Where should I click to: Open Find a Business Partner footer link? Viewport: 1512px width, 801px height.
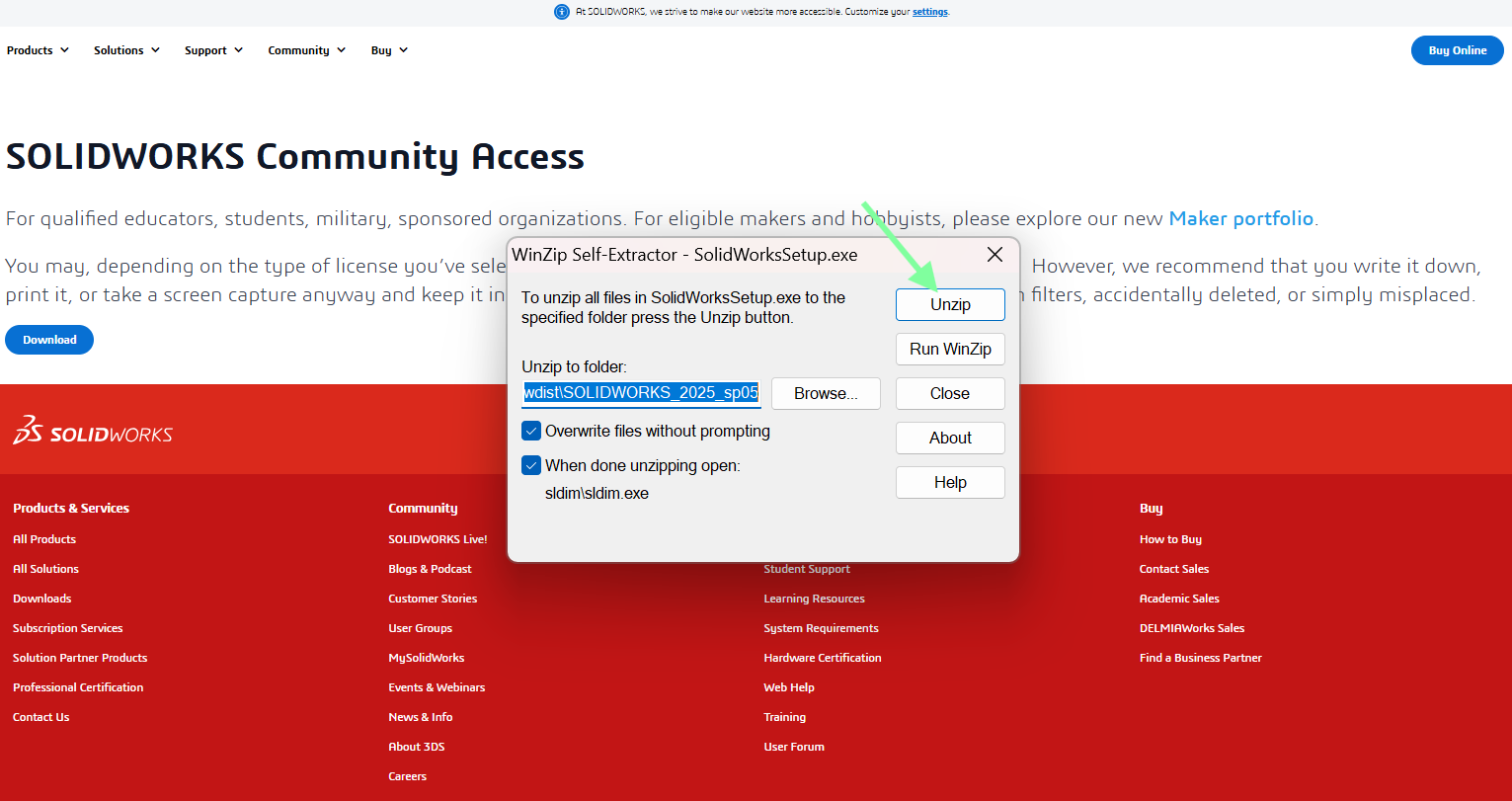(x=1201, y=658)
